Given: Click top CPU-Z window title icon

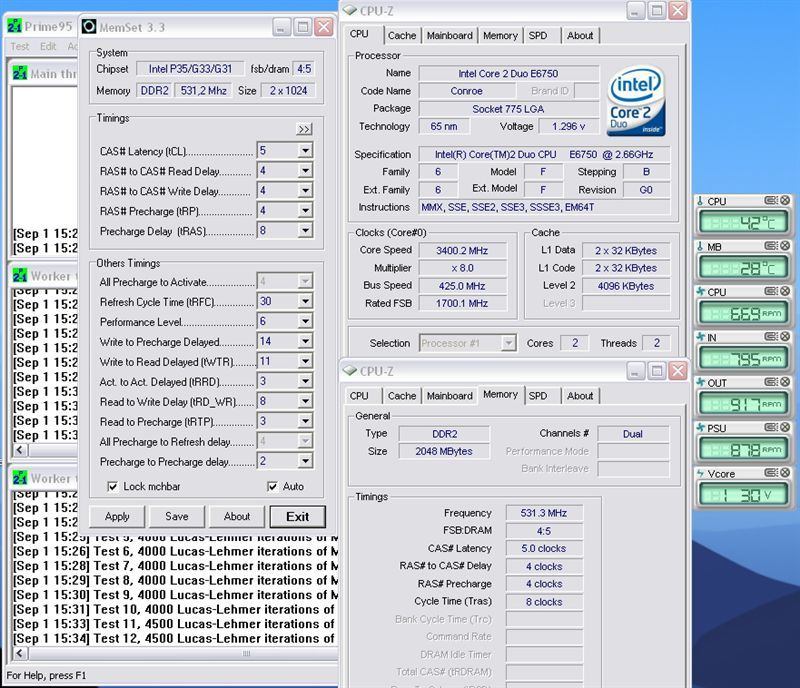Looking at the screenshot, I should pos(349,10).
